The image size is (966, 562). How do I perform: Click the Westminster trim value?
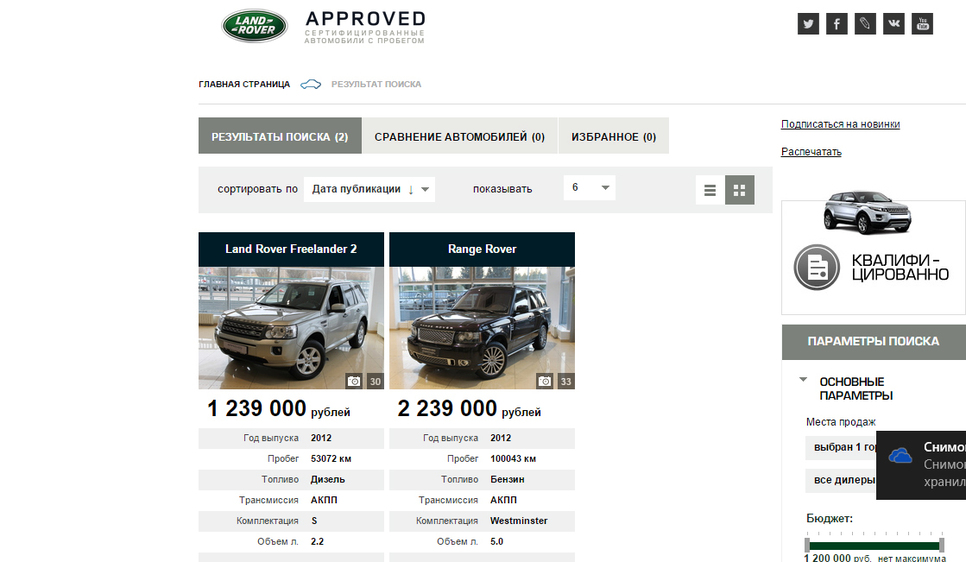pyautogui.click(x=519, y=521)
